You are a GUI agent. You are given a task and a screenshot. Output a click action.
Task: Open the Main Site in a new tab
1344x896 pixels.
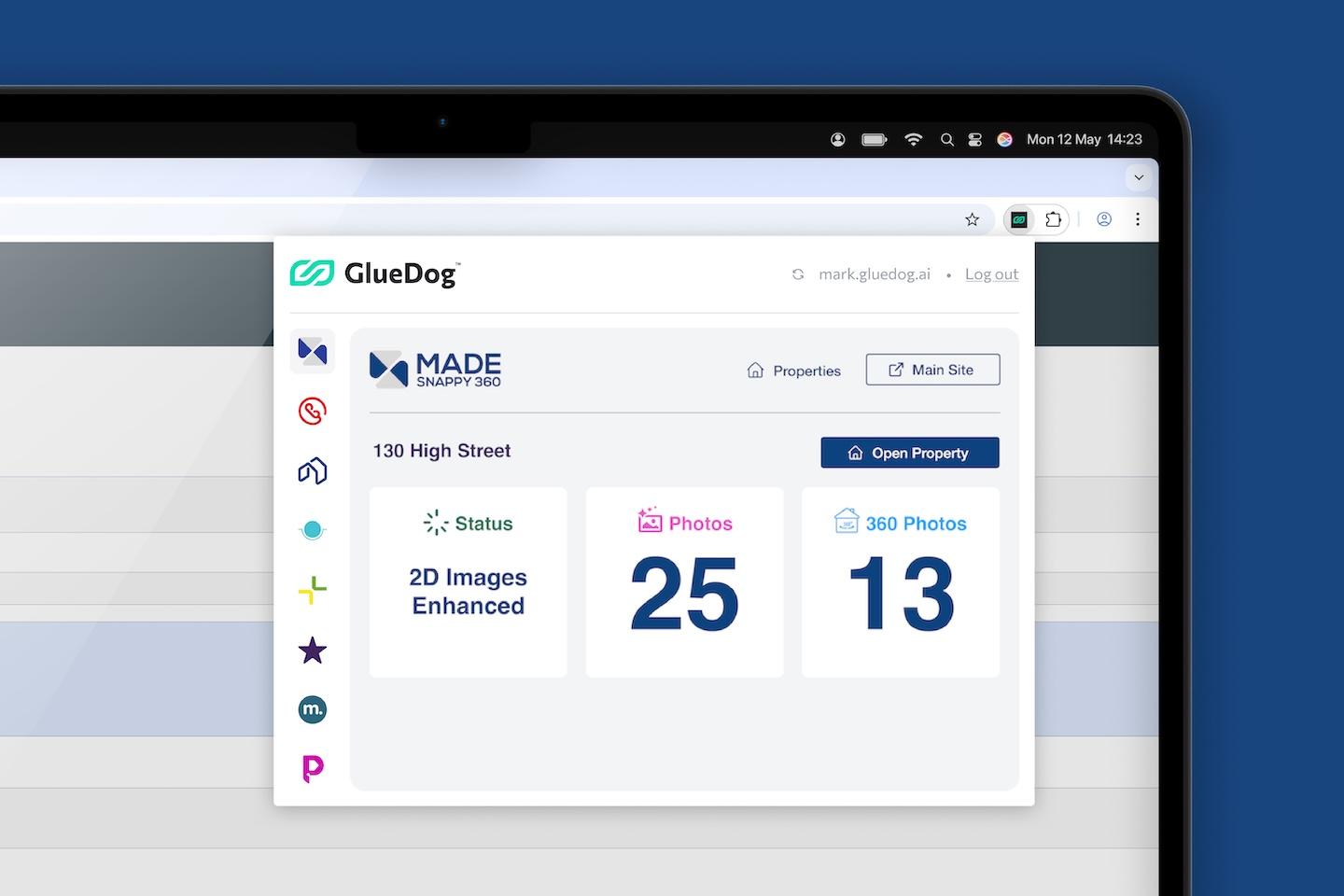tap(931, 369)
